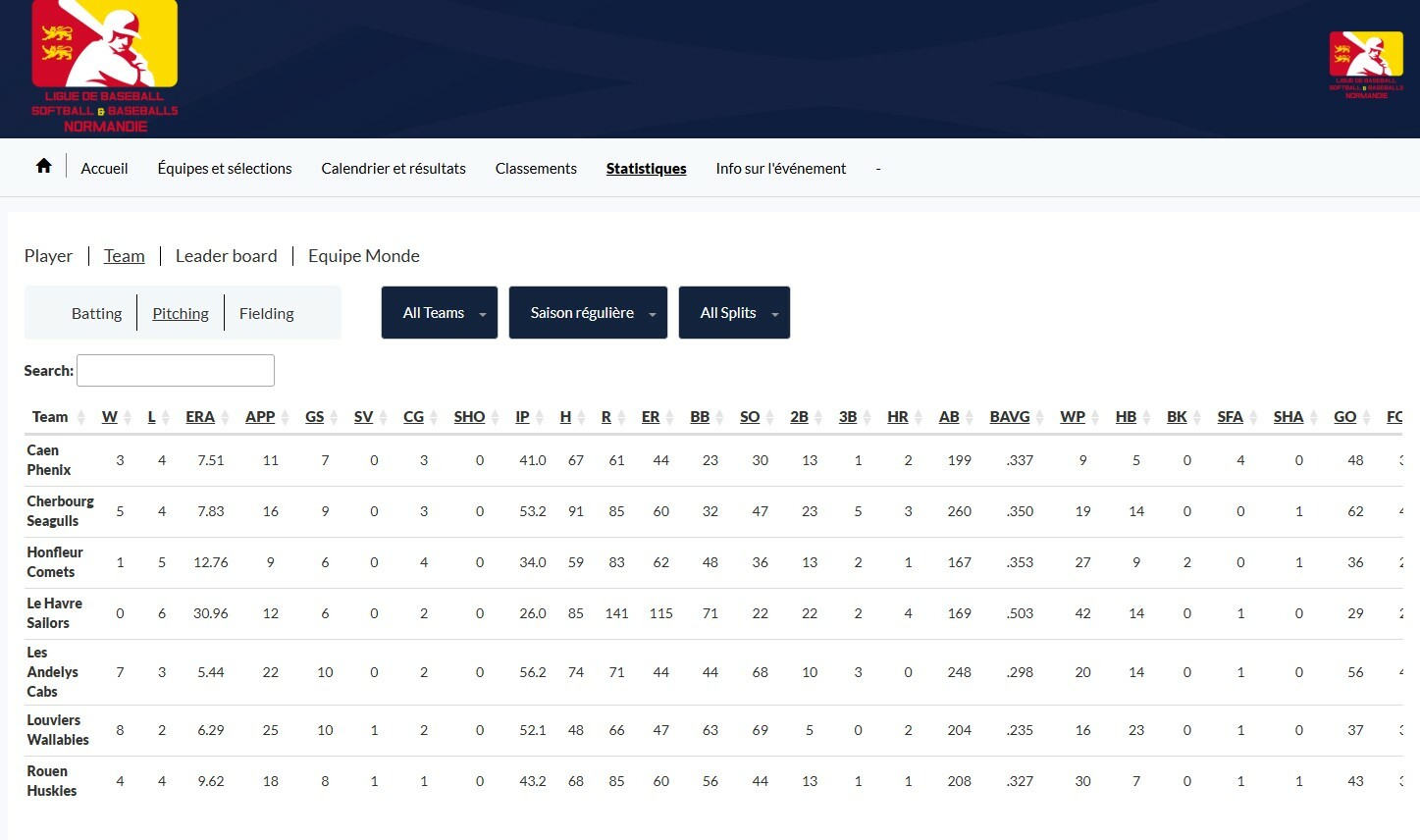Image resolution: width=1420 pixels, height=840 pixels.
Task: Open the All Splits dropdown
Action: pyautogui.click(x=733, y=313)
